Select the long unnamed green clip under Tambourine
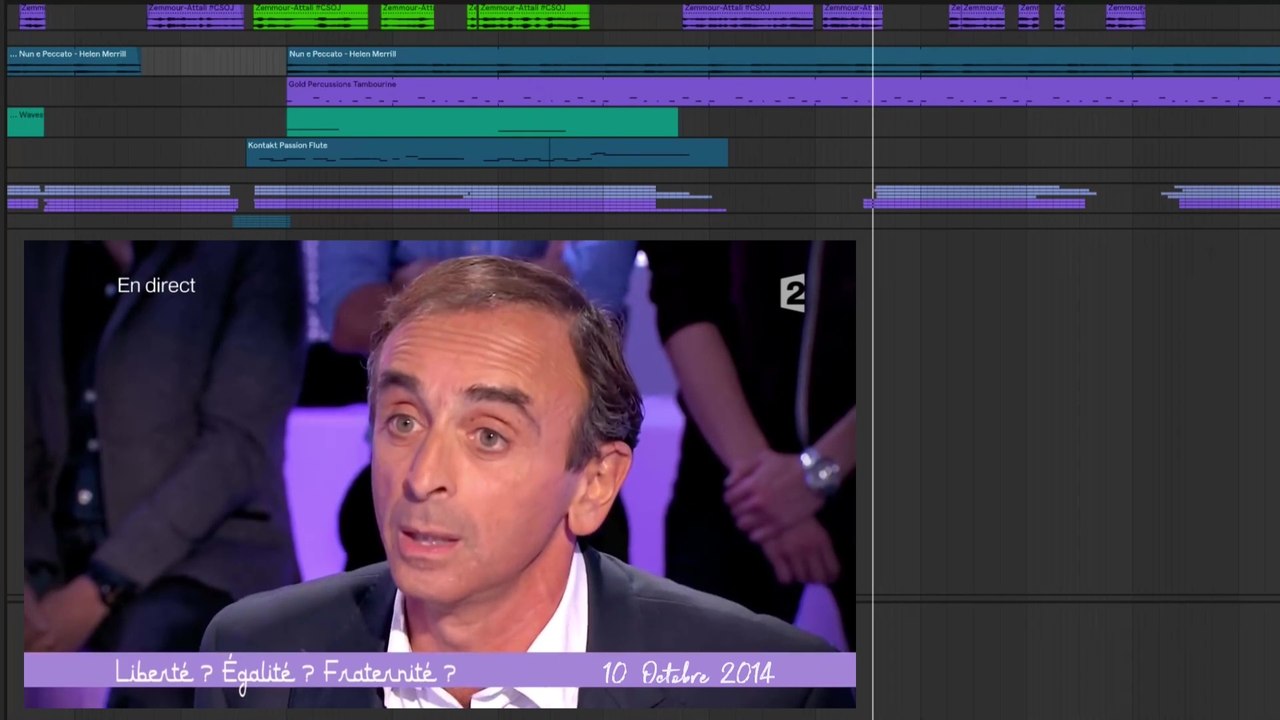 pos(482,122)
